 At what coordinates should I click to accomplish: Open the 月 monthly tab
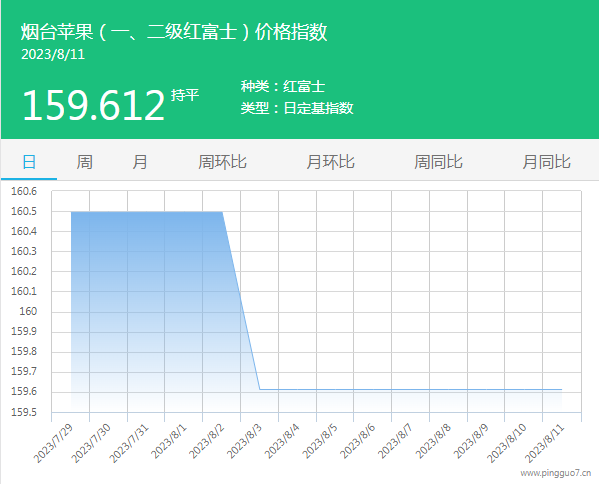(x=140, y=162)
